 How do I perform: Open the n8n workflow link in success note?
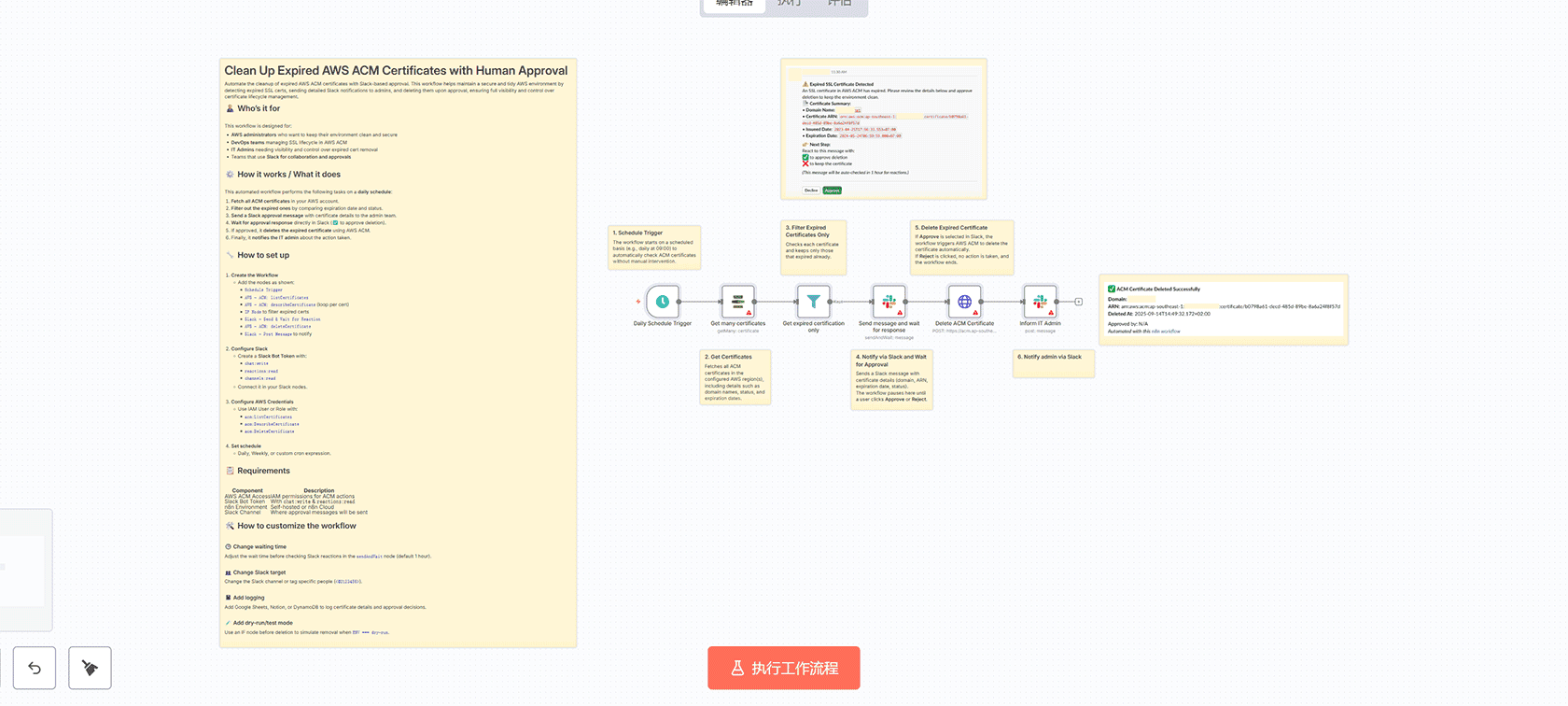[1166, 332]
